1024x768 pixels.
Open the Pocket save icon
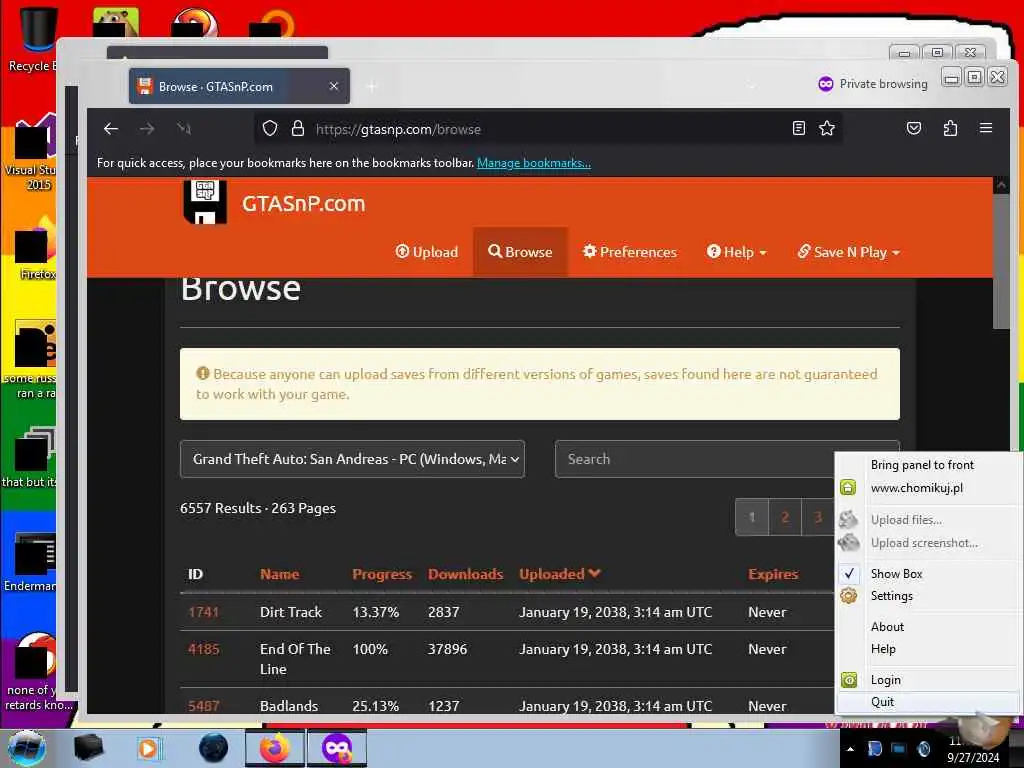pos(914,128)
